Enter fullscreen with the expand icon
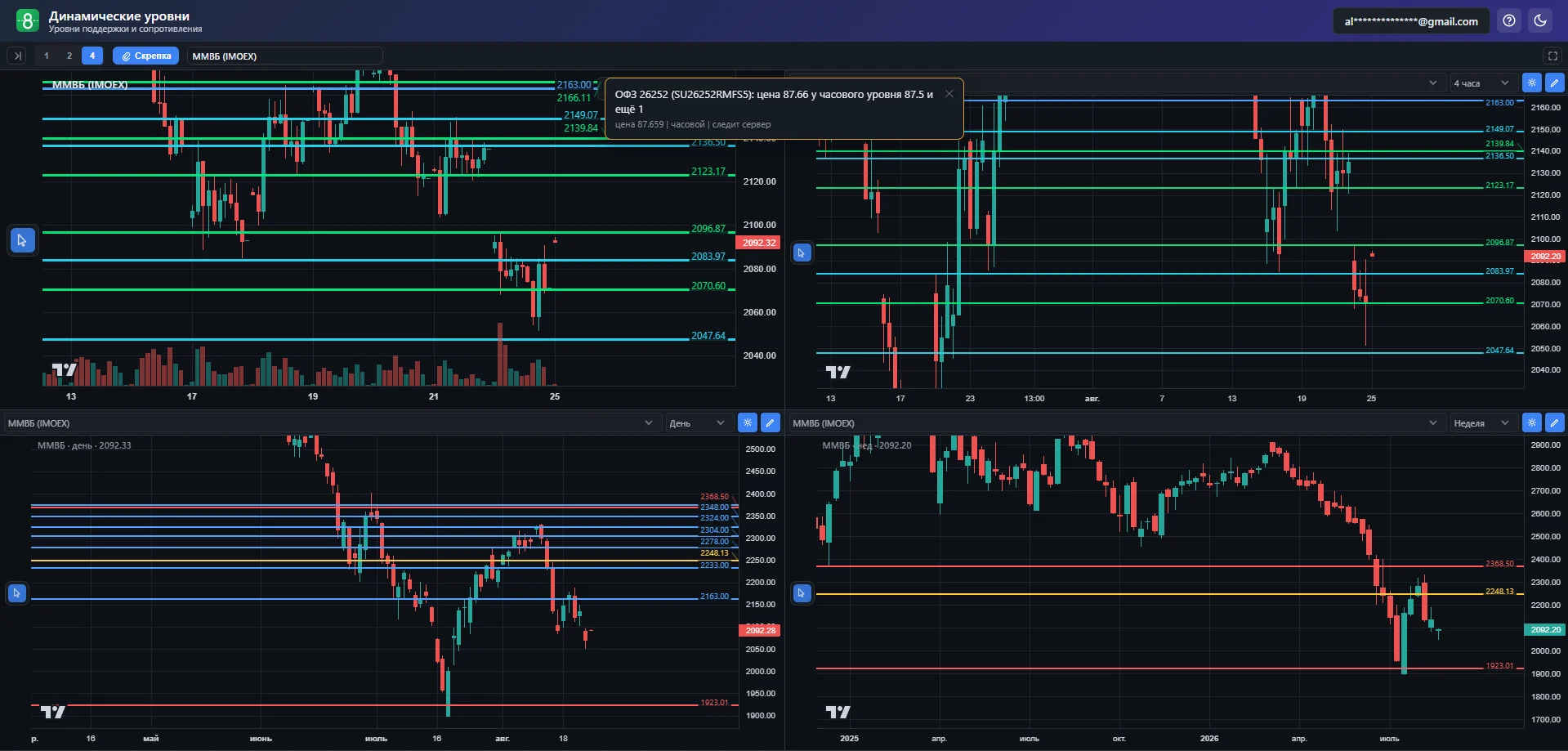Screen dimensions: 1568x751 [x=1552, y=56]
